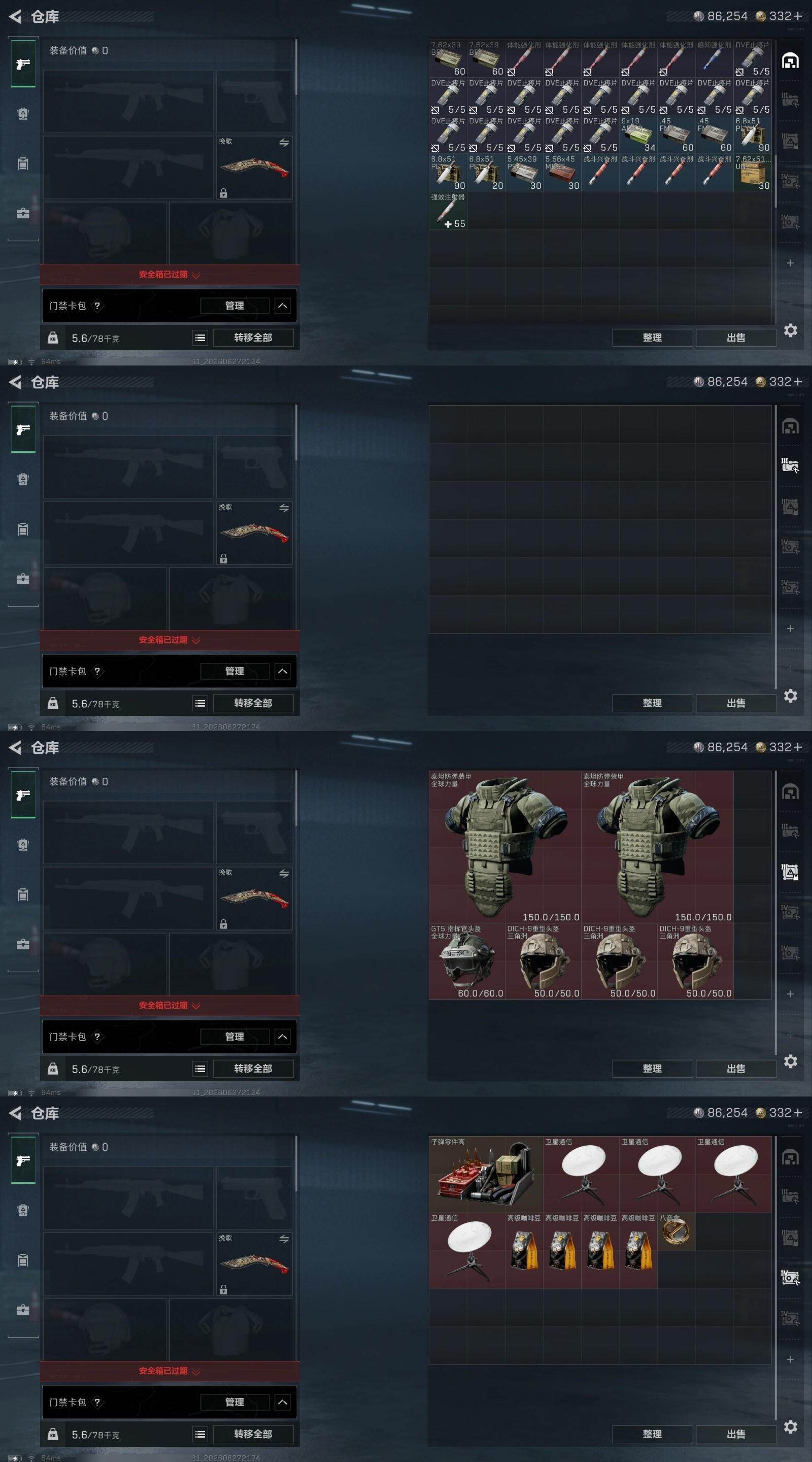Swap 挽歌 knife via arrows on ammo screen

(x=284, y=143)
